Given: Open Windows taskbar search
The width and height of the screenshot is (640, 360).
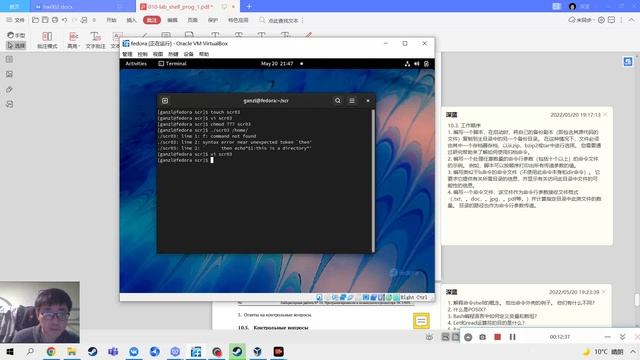Looking at the screenshot, I should coord(30,351).
